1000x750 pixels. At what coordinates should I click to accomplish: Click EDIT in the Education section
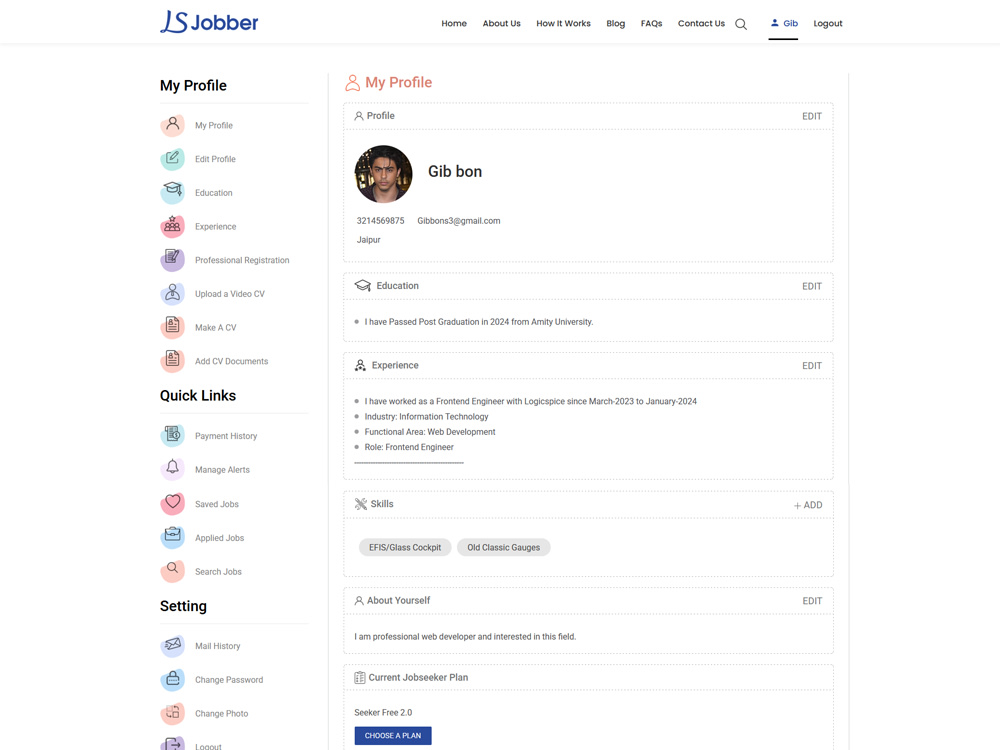(812, 286)
